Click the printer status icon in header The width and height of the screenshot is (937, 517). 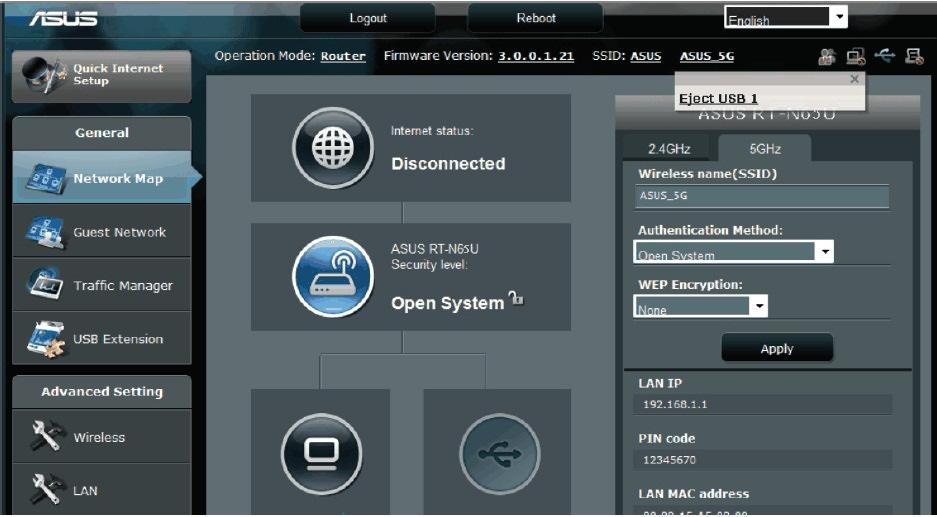point(914,57)
